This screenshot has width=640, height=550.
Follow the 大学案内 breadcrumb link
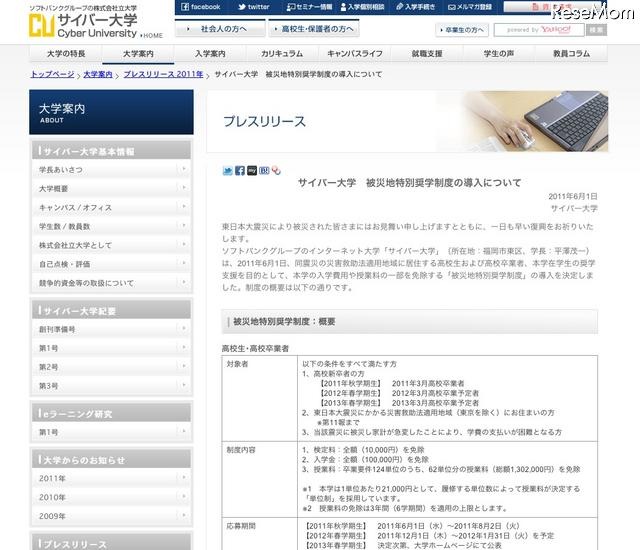coord(98,74)
